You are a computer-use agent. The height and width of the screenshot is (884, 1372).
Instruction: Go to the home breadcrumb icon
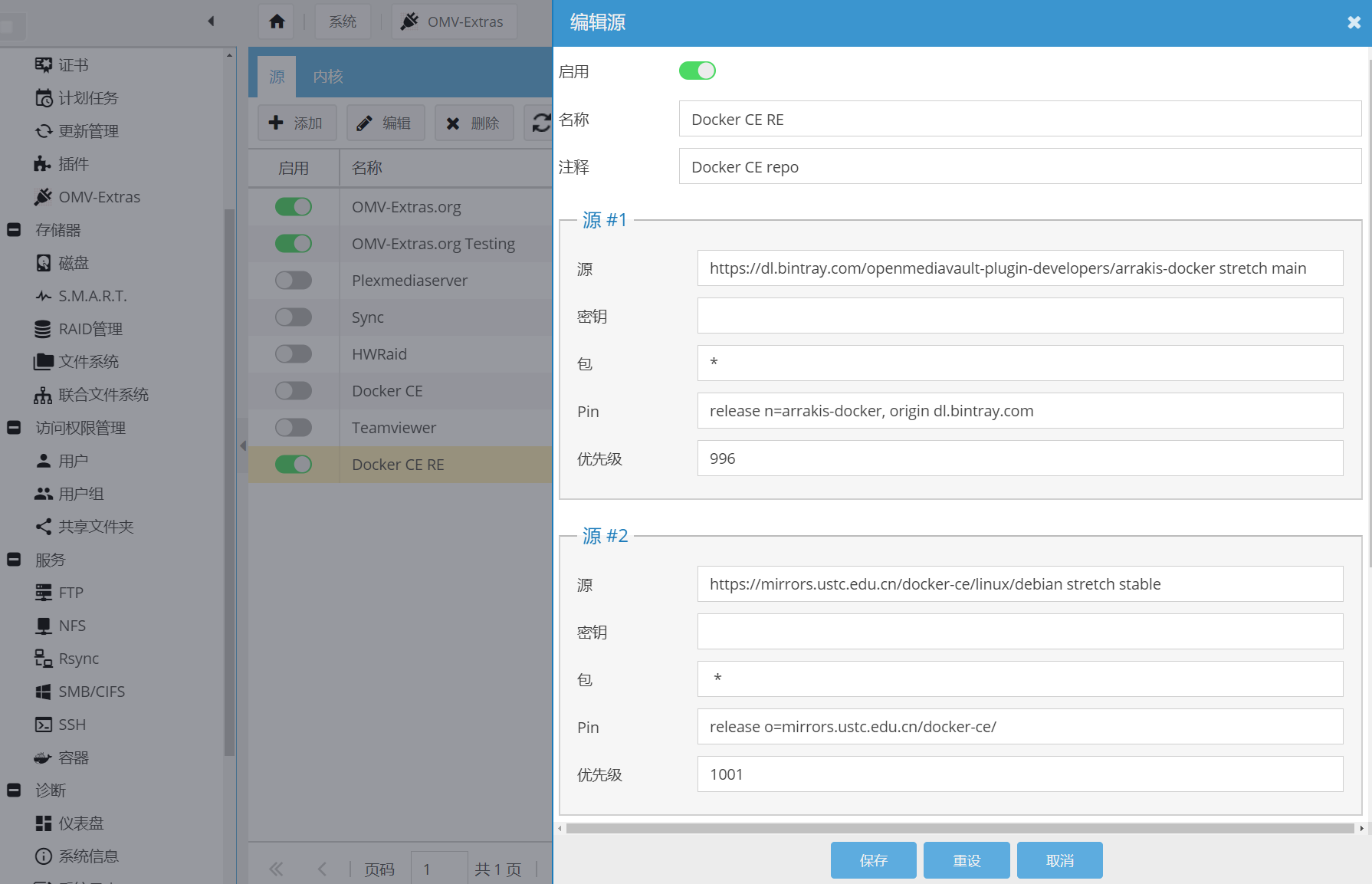point(277,21)
